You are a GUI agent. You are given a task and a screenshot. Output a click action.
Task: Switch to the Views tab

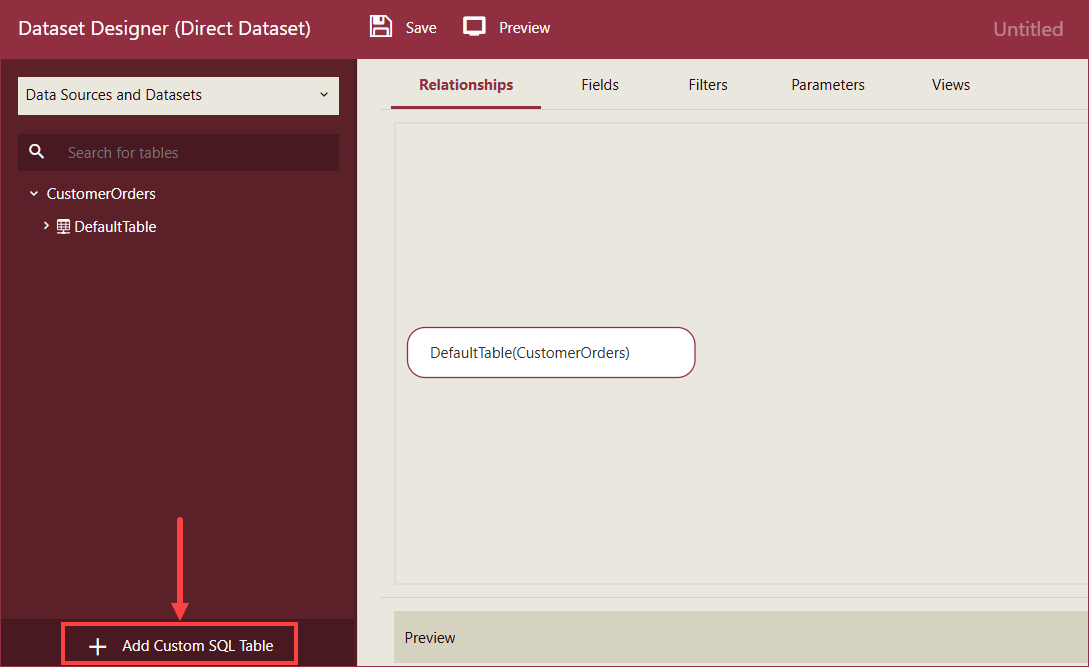(x=950, y=85)
